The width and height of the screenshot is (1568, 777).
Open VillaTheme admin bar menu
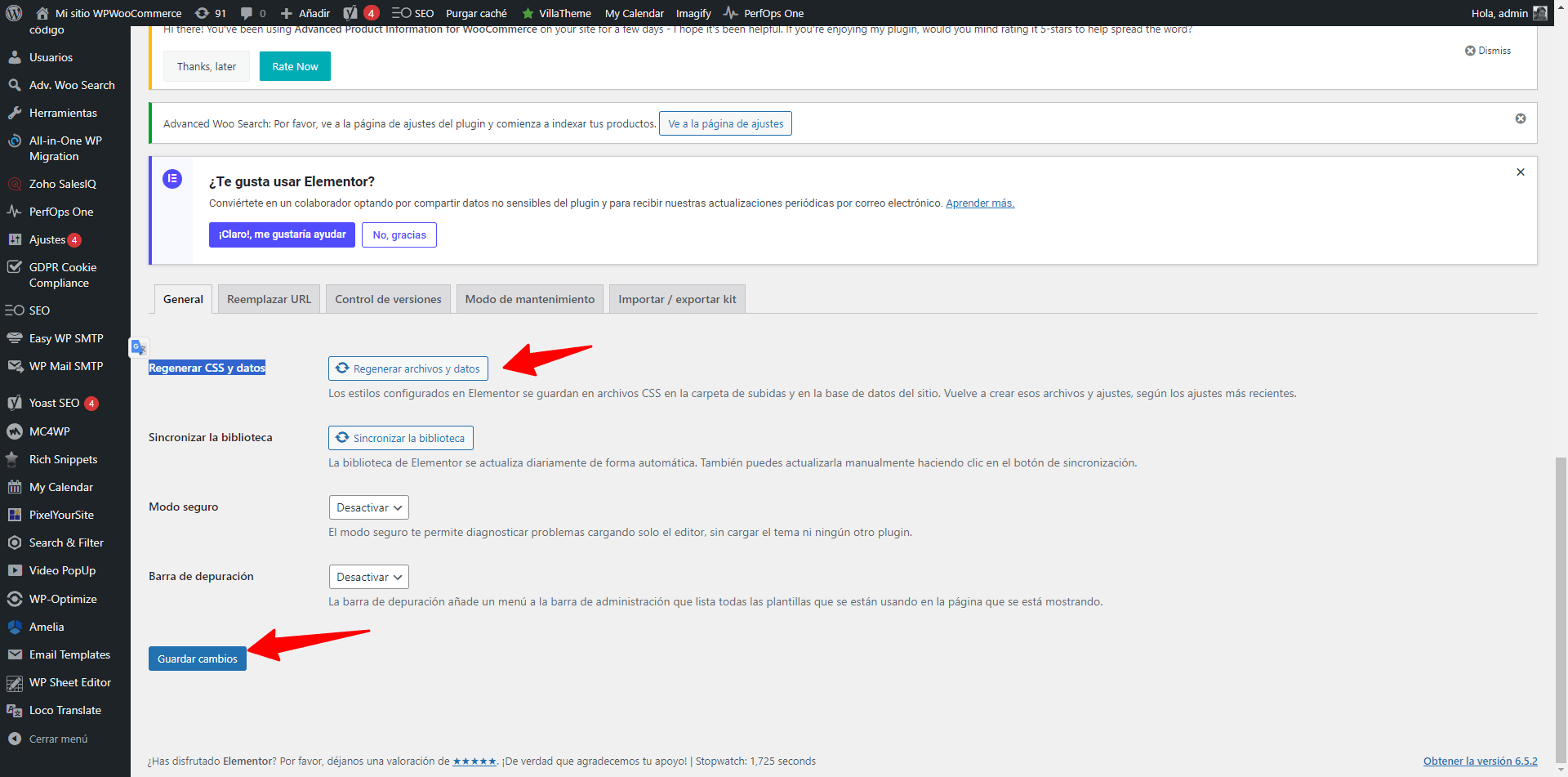(x=556, y=13)
